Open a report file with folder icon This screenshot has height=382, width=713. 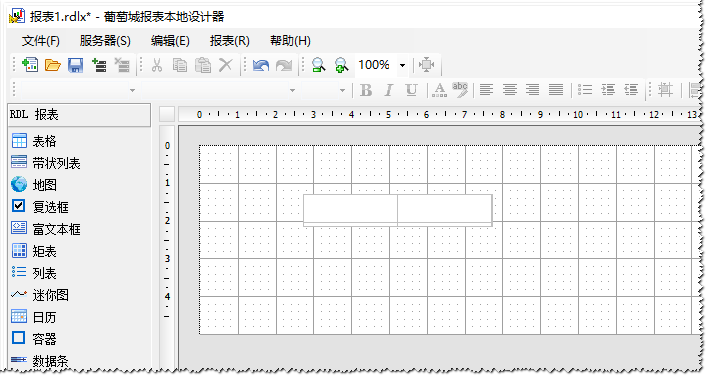tap(53, 65)
